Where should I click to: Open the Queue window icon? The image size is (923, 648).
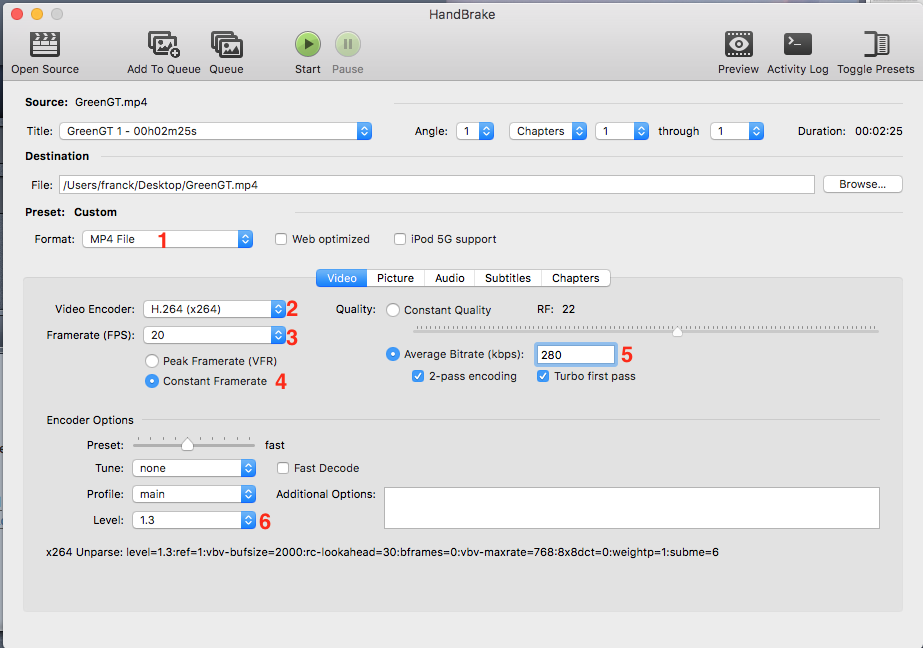tap(227, 44)
